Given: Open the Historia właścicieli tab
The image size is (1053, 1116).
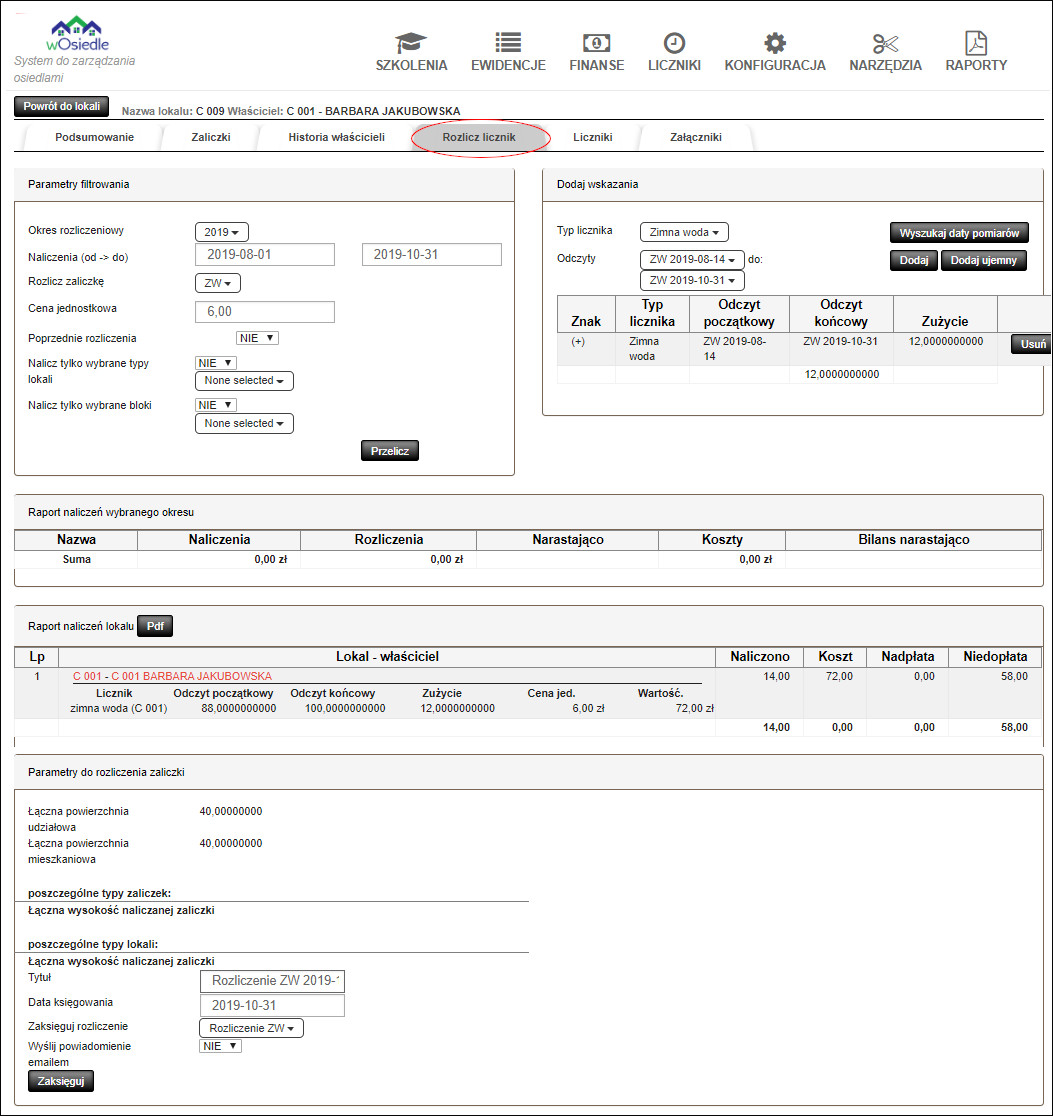Looking at the screenshot, I should point(337,137).
